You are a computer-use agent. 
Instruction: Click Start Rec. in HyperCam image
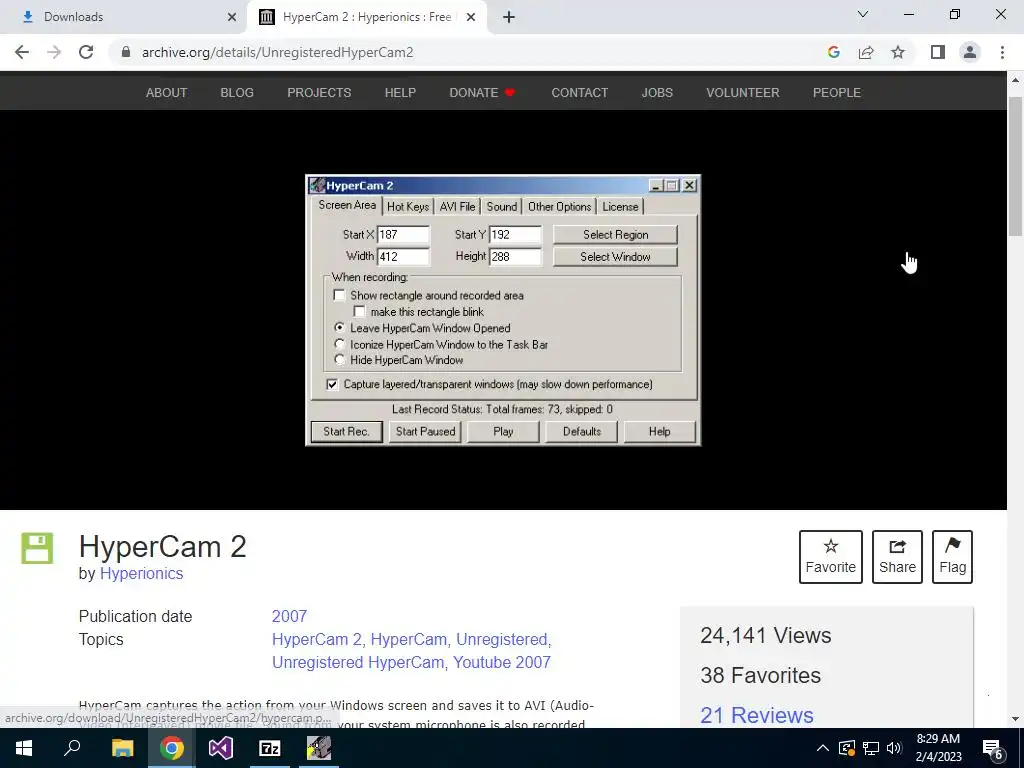[x=346, y=432]
